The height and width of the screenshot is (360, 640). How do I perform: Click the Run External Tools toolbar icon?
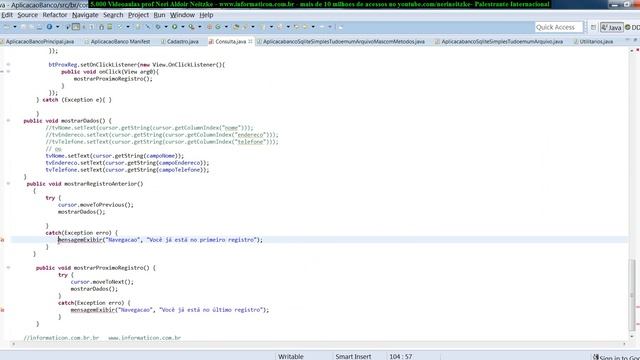click(x=191, y=27)
